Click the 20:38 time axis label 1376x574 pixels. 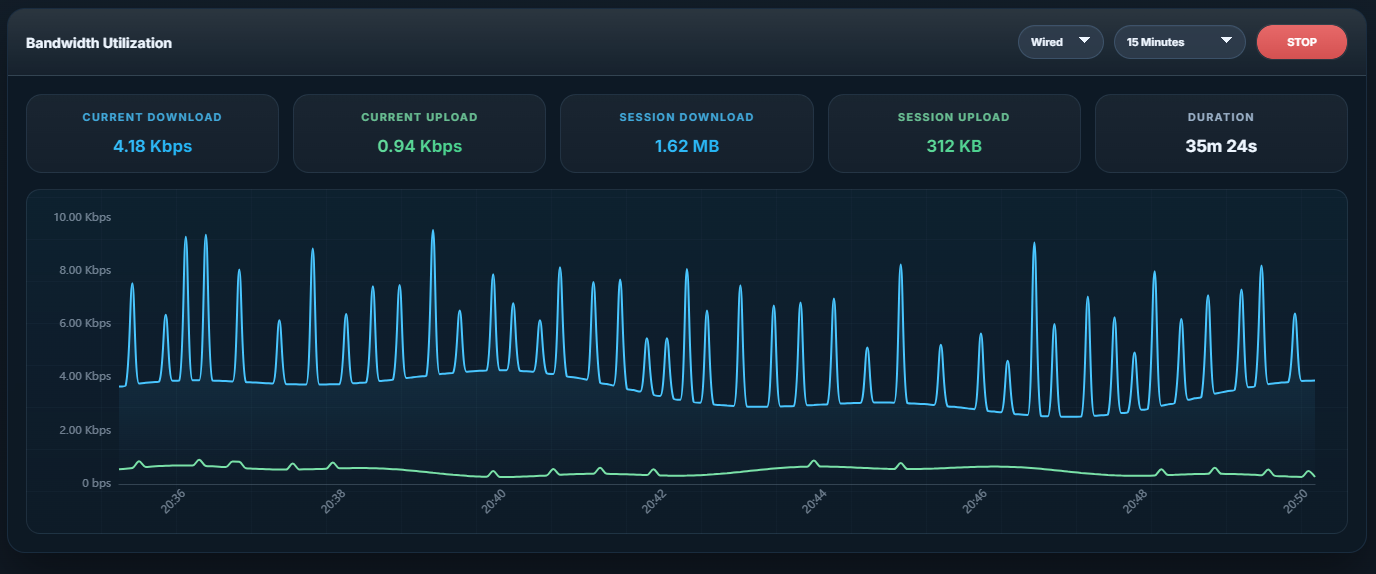[333, 501]
